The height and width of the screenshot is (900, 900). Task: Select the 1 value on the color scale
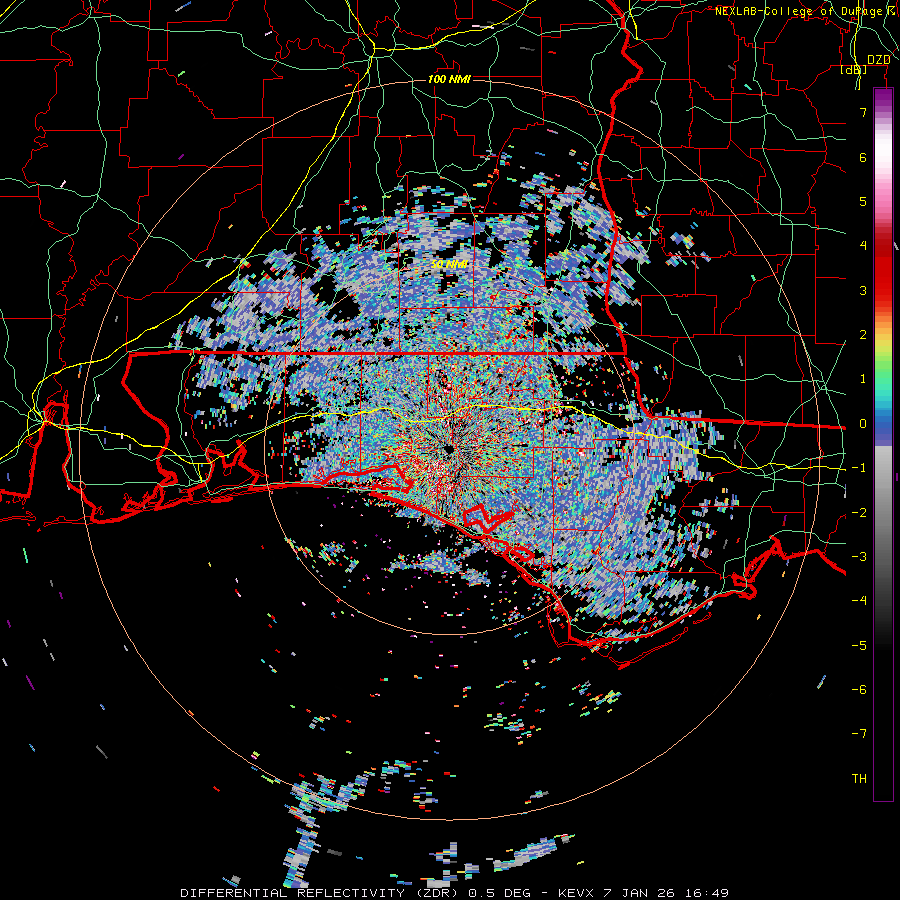(863, 379)
